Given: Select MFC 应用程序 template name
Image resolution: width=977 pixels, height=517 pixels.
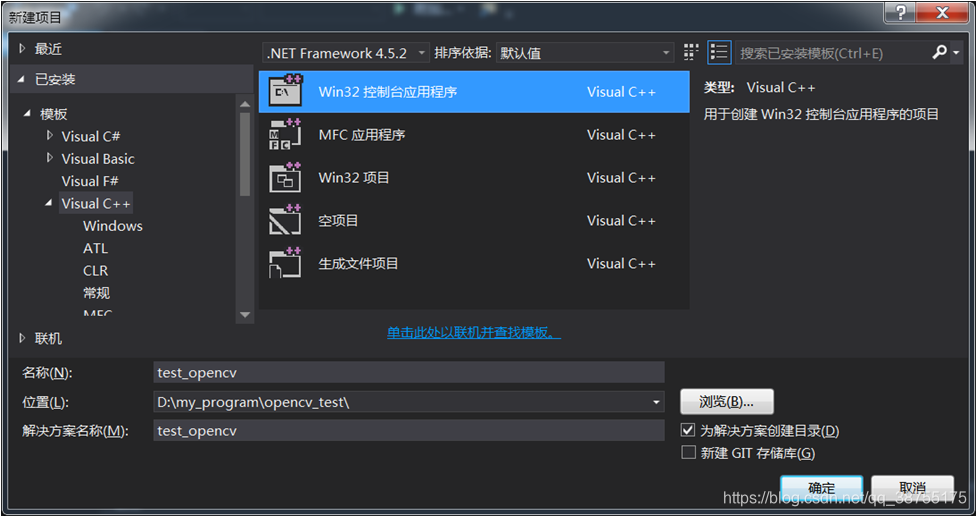Looking at the screenshot, I should point(362,135).
